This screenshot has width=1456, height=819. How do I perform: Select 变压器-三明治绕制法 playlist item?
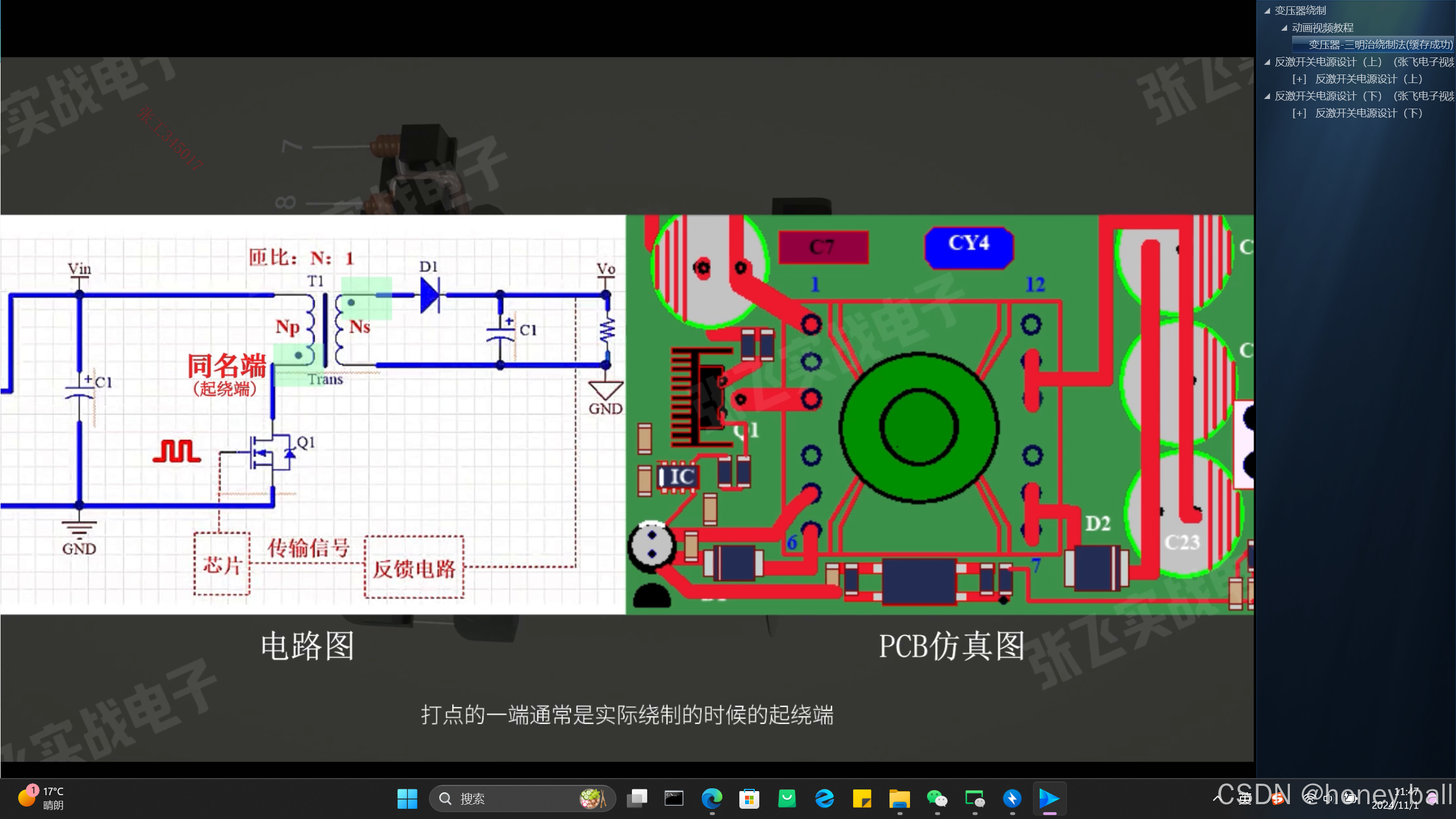(x=1380, y=44)
